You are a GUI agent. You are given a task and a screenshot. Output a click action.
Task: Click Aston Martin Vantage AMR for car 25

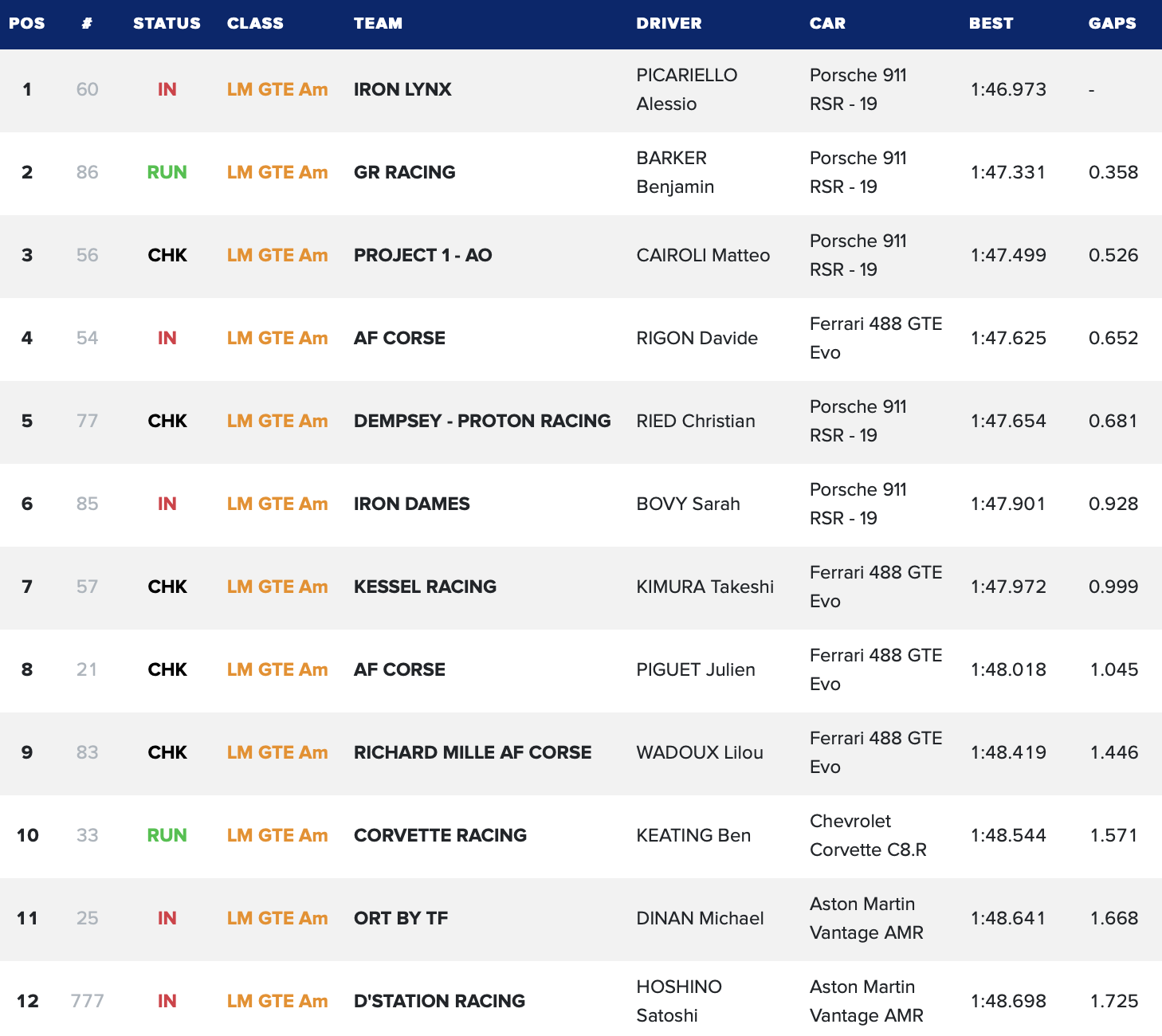(x=866, y=918)
